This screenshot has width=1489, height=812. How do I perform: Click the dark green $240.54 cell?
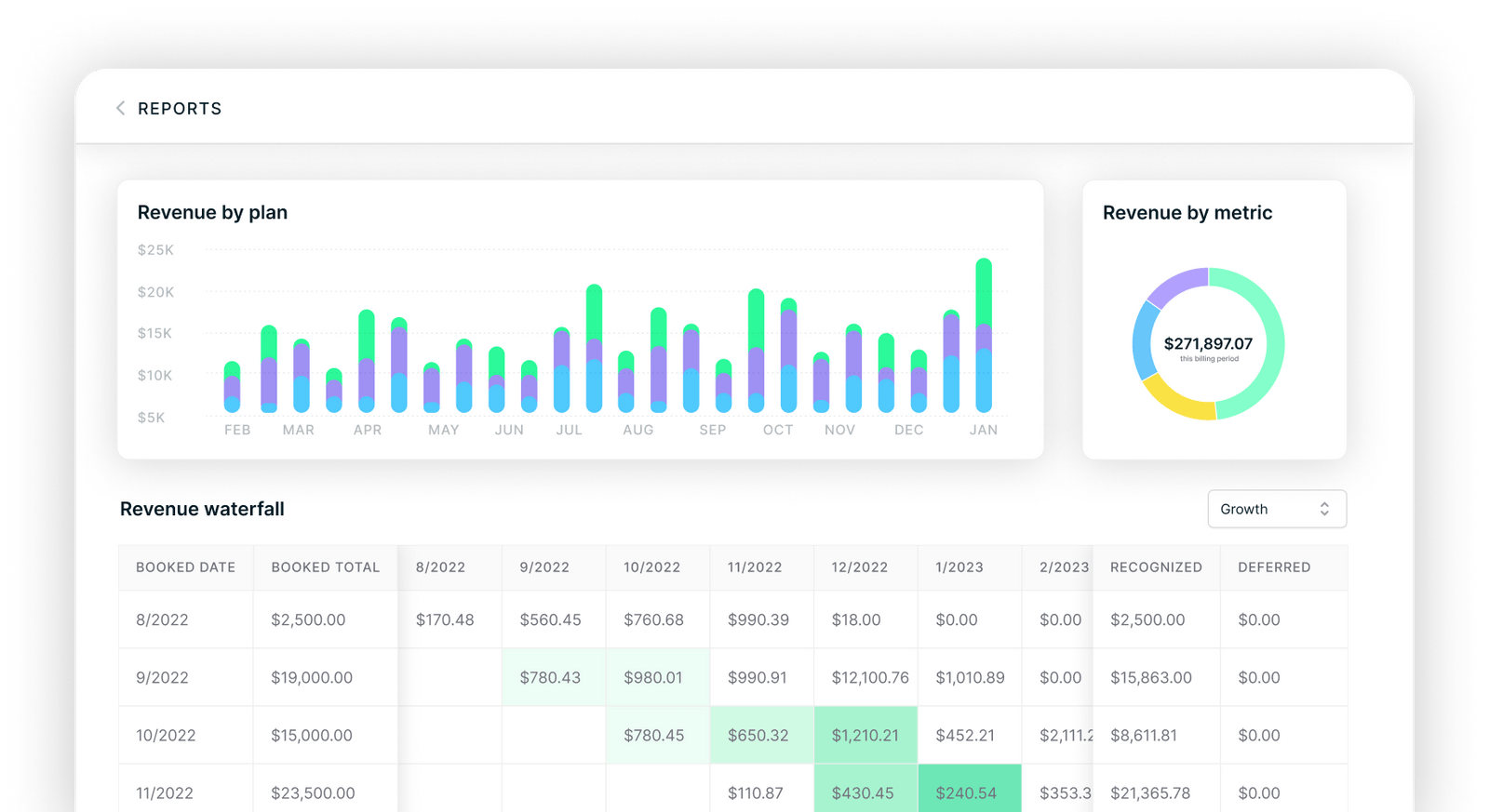970,792
